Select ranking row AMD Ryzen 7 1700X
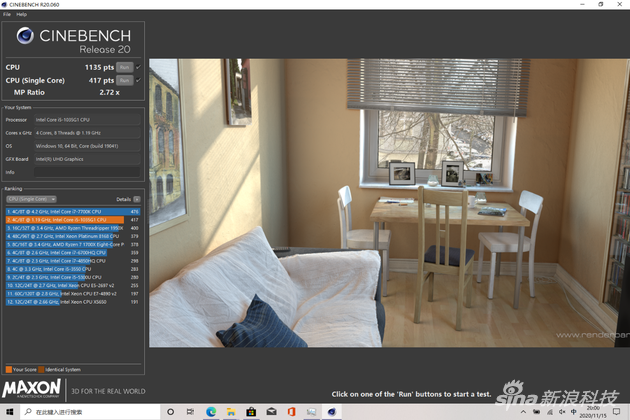This screenshot has width=630, height=420. 73,244
